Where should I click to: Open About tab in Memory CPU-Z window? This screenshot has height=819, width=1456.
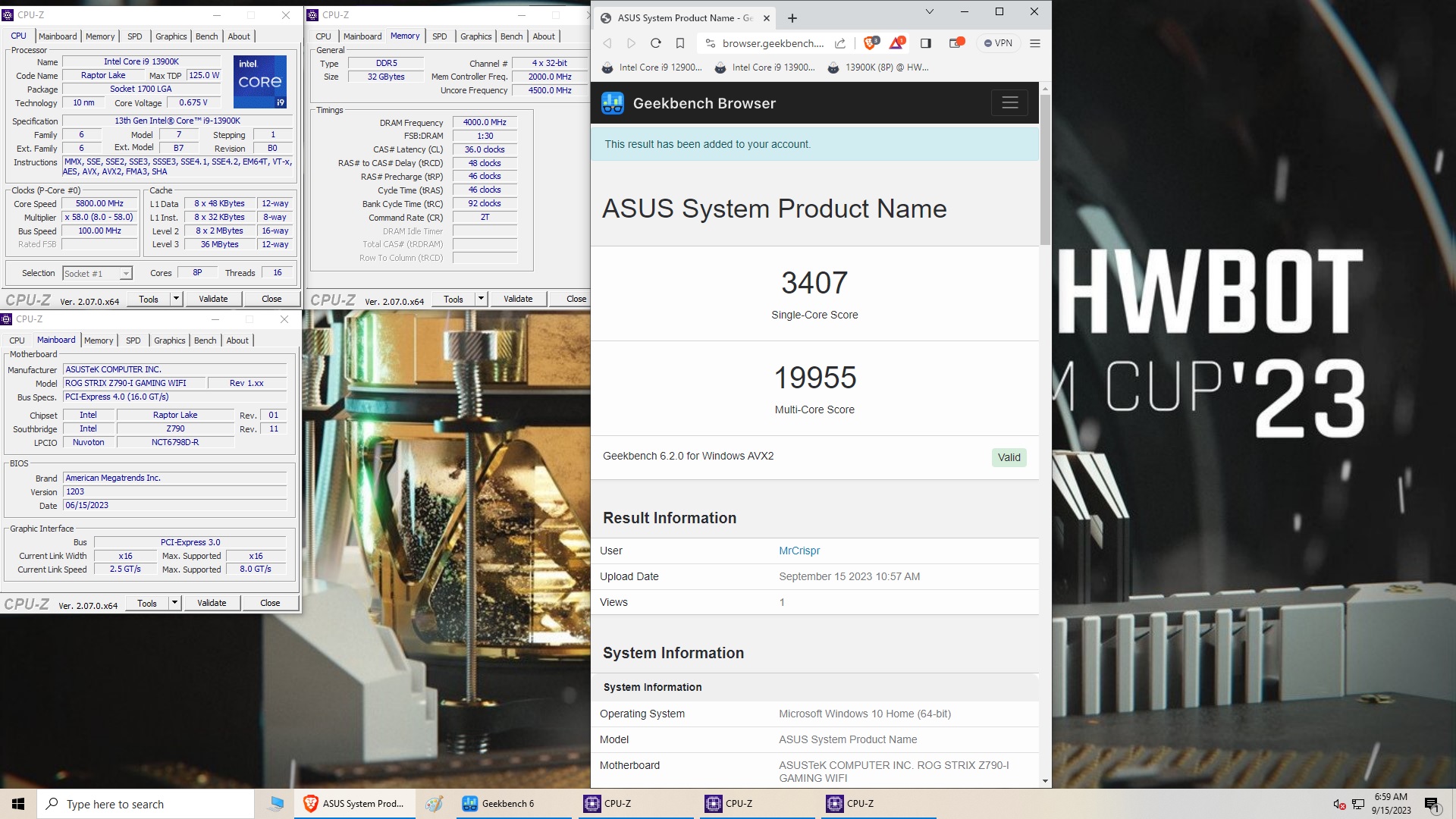[x=543, y=36]
